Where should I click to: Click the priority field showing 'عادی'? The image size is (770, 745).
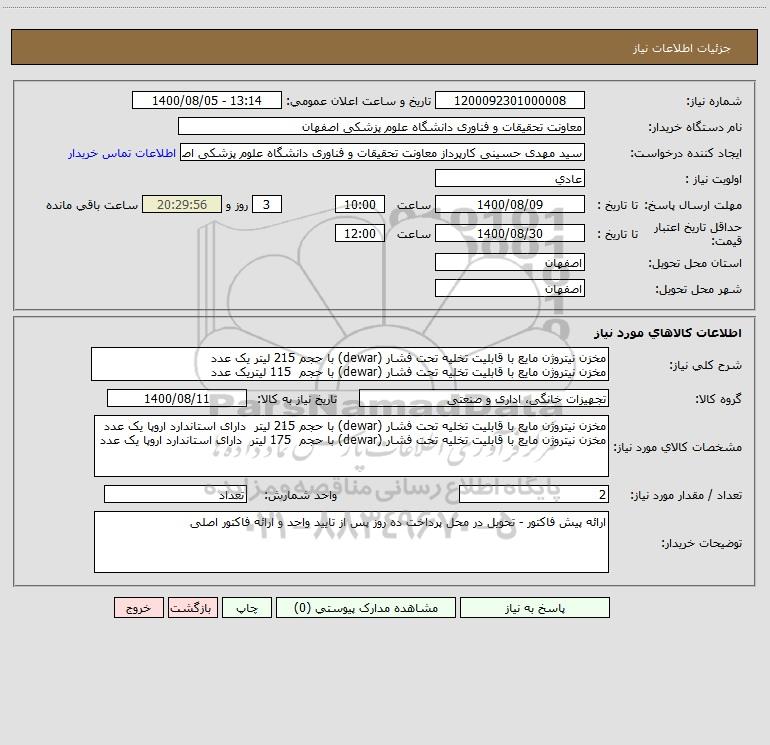click(x=510, y=179)
